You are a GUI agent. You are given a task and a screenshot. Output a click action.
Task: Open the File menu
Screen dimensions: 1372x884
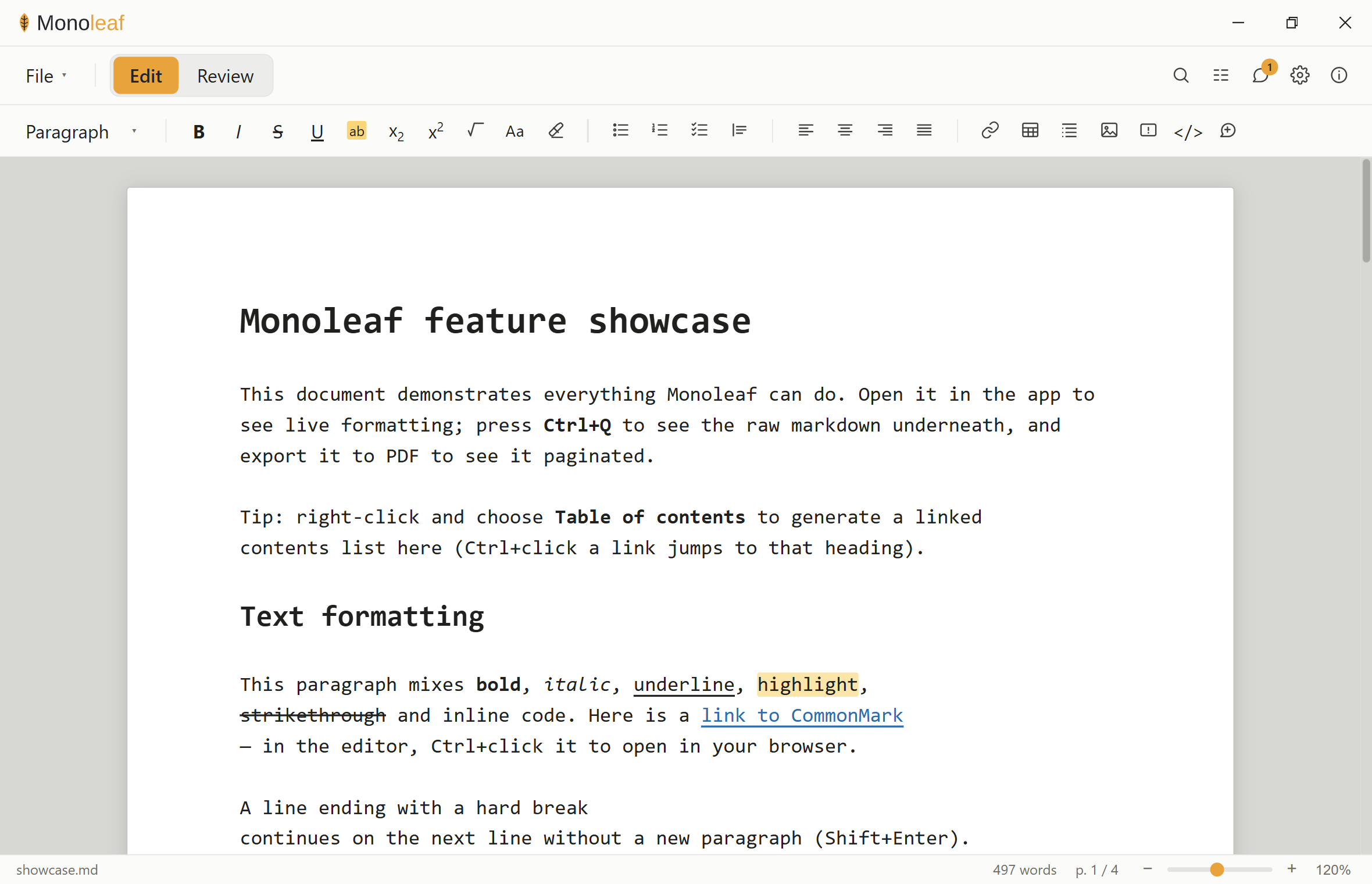pos(46,76)
